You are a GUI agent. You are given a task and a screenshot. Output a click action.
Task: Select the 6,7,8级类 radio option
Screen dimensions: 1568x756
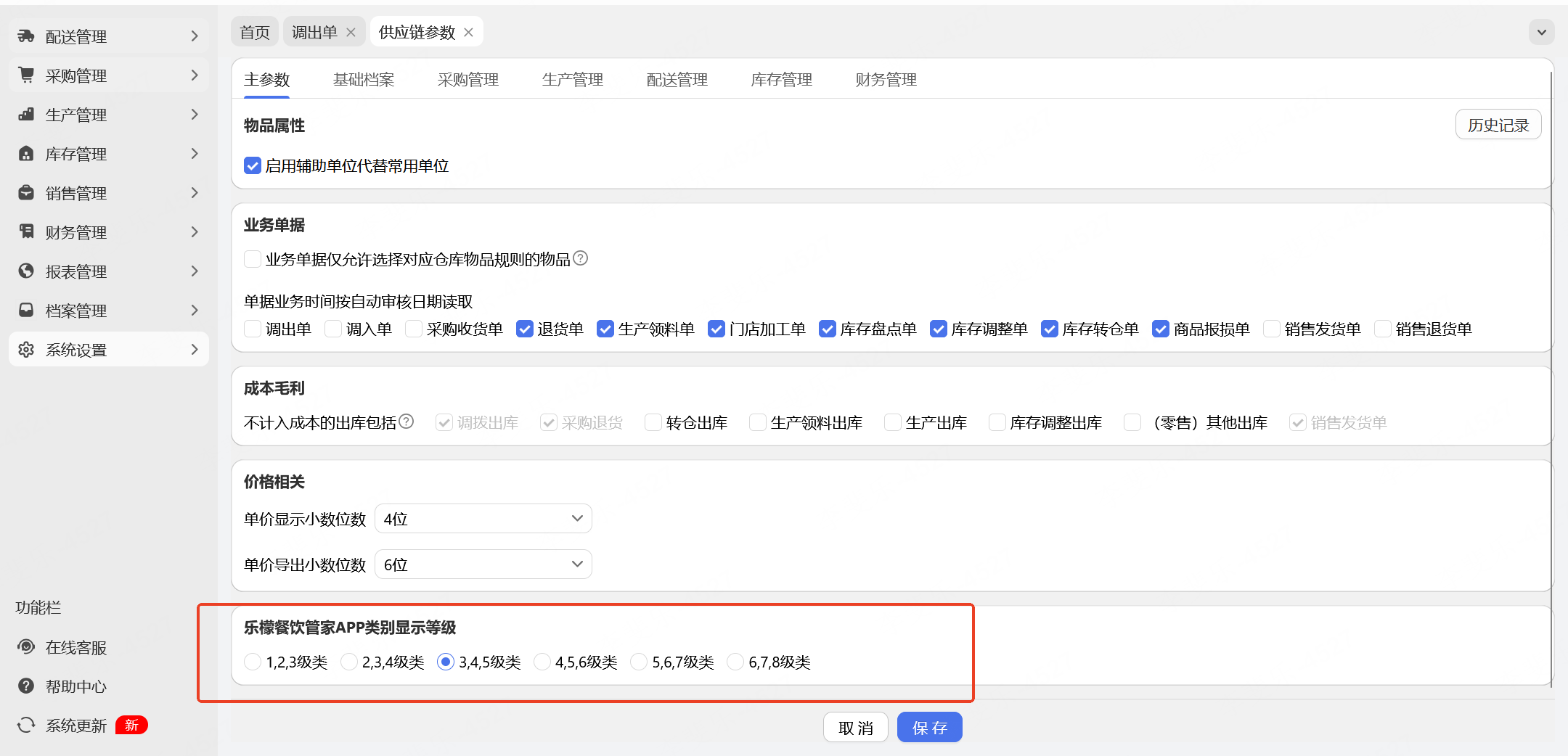[735, 662]
